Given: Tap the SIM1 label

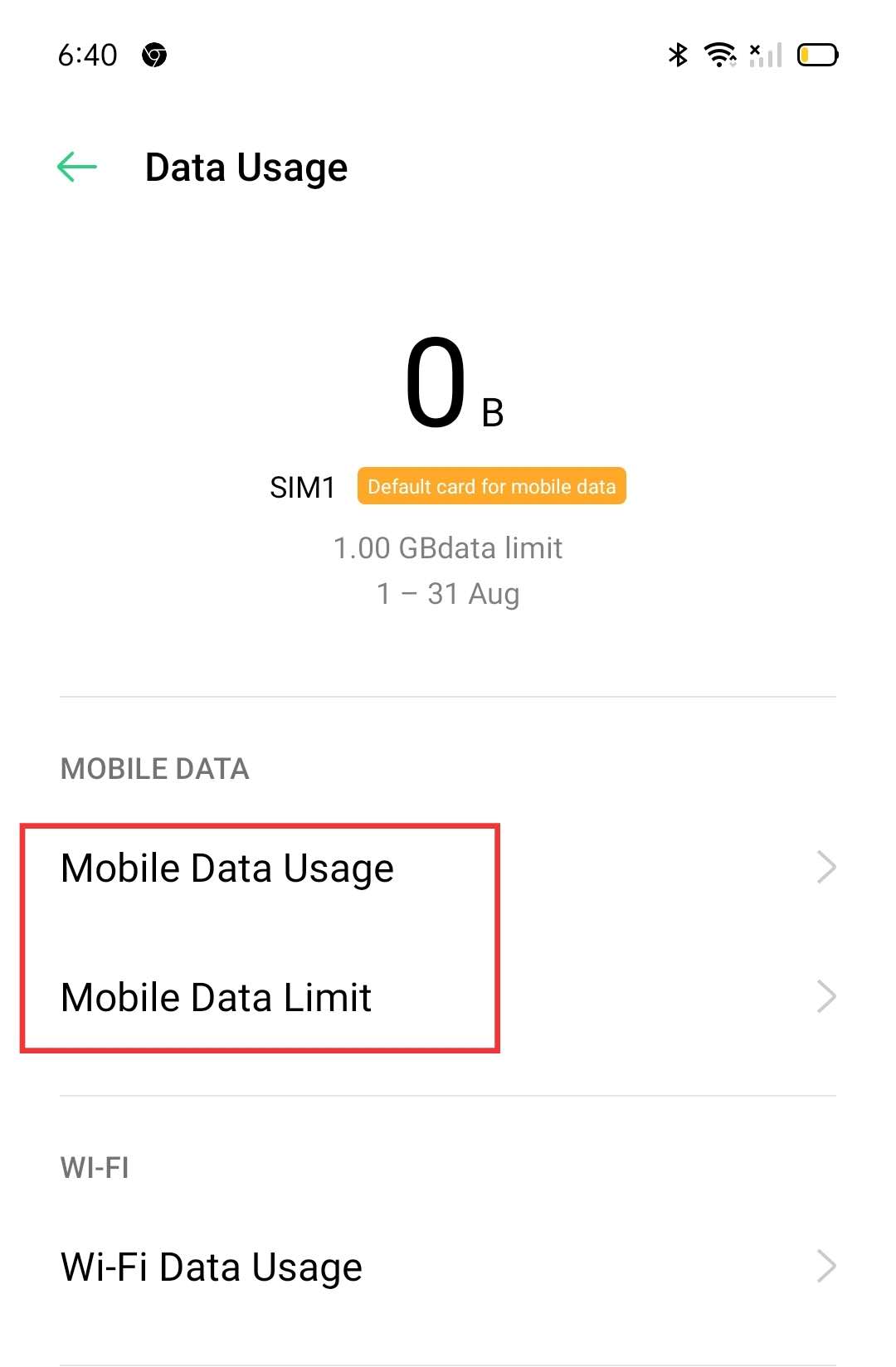Looking at the screenshot, I should (302, 488).
